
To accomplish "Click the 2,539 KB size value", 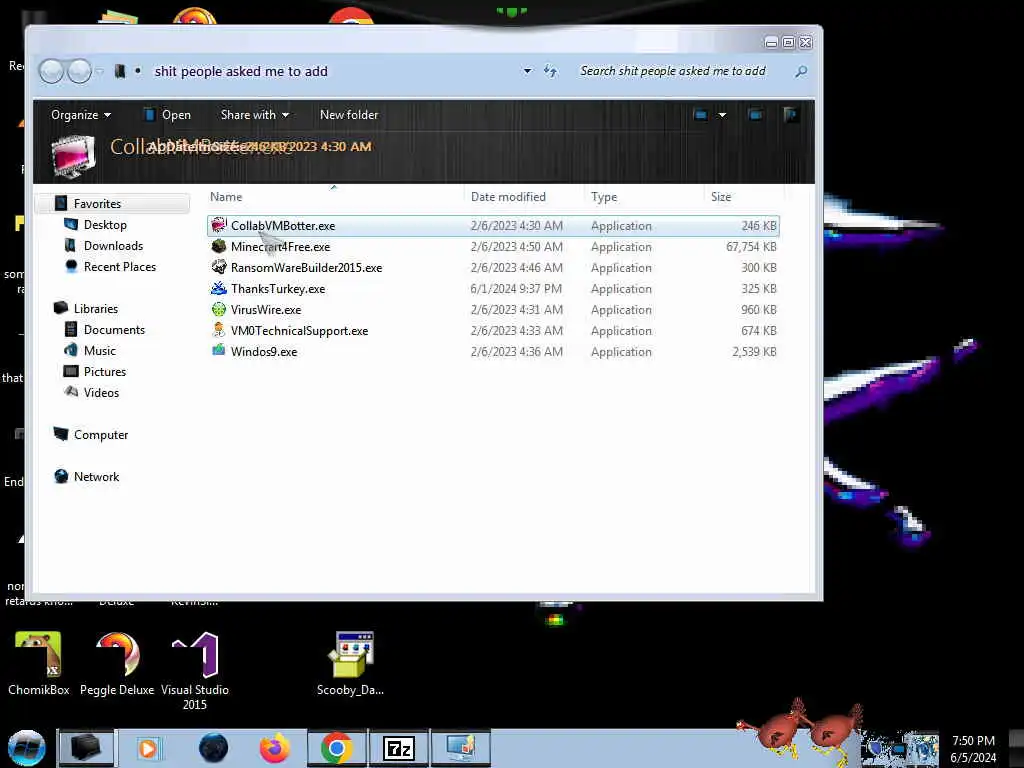I will 754,351.
